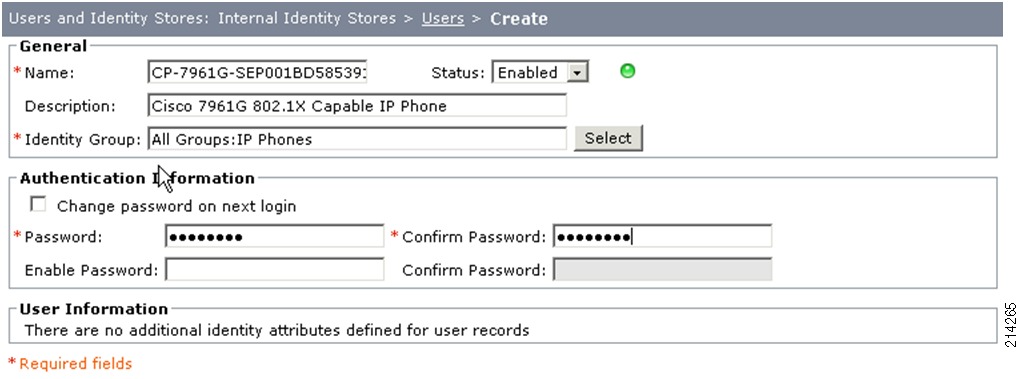Image resolution: width=1023 pixels, height=379 pixels.
Task: Click the Identity Group text field
Action: click(357, 139)
